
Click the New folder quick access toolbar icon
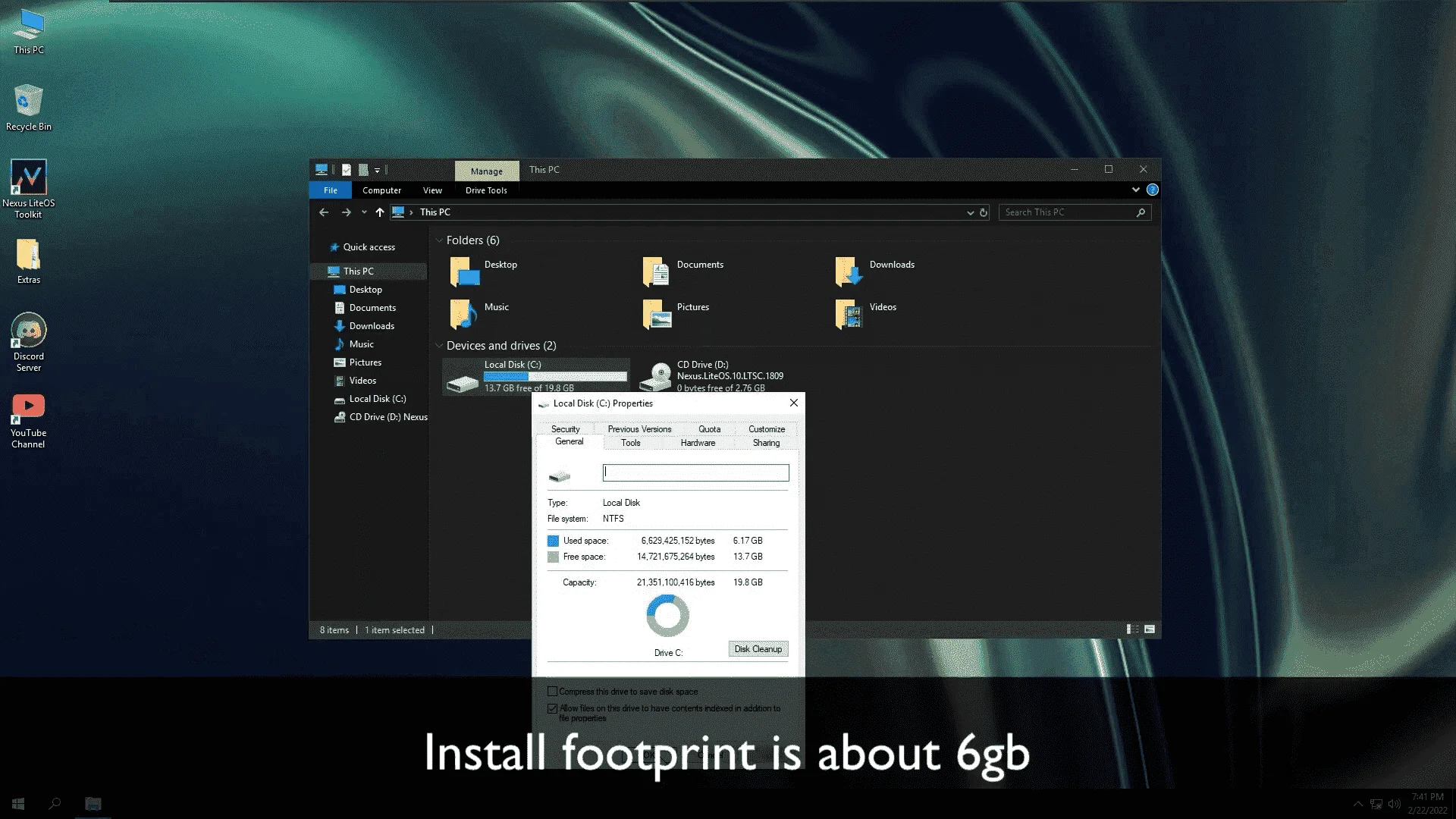pos(363,170)
